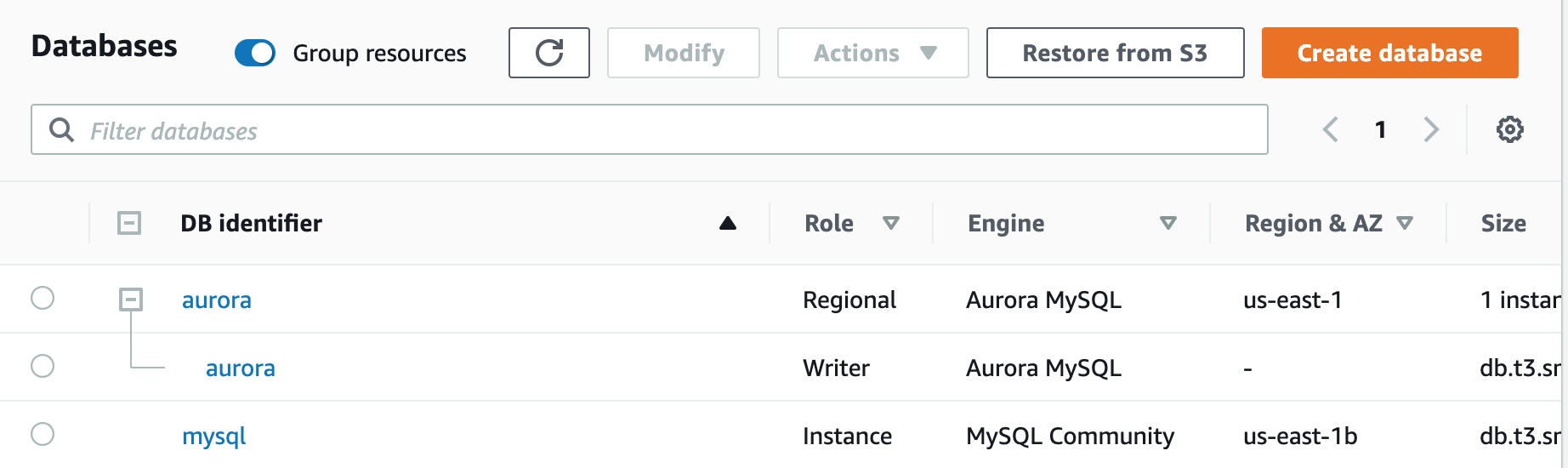This screenshot has width=1568, height=468.
Task: Select the aurora writer instance radio button
Action: coord(43,367)
